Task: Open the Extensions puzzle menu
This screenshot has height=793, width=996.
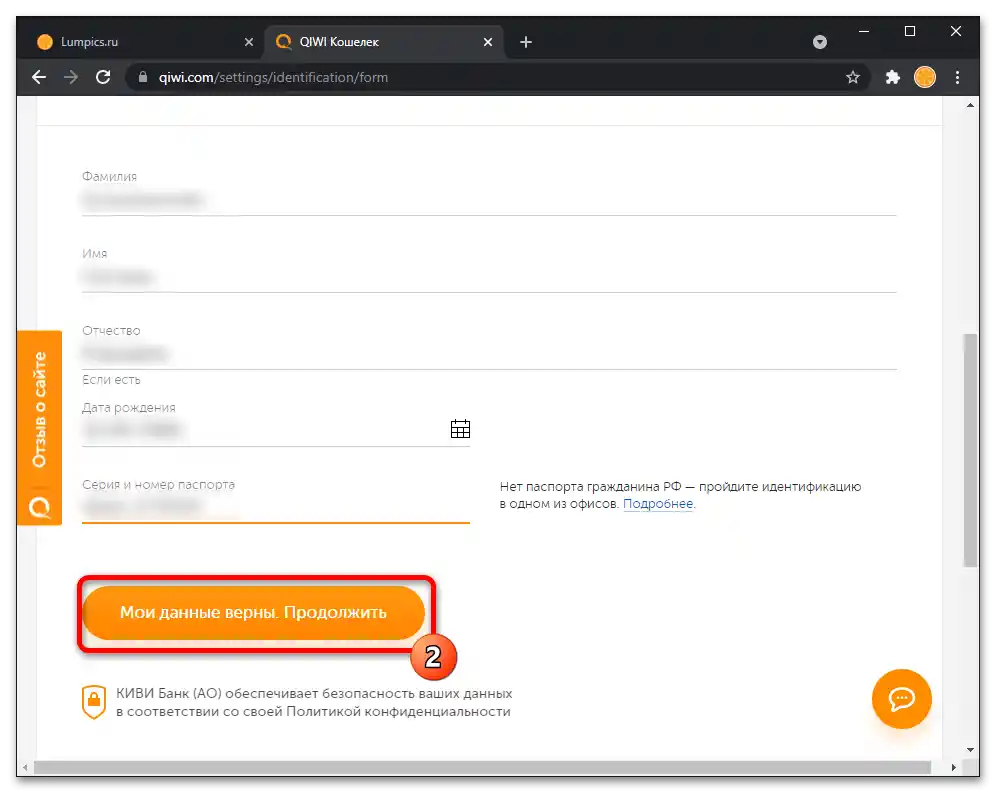Action: pyautogui.click(x=892, y=78)
